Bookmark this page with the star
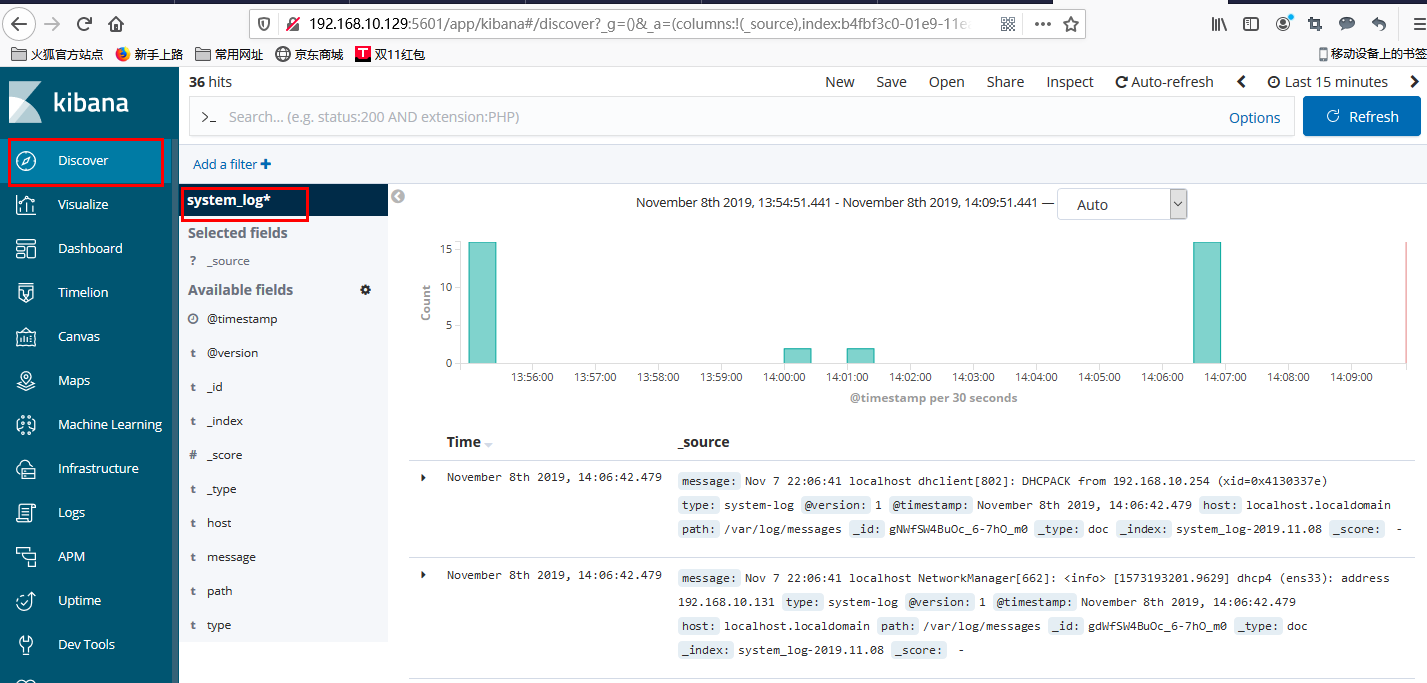1427x683 pixels. pyautogui.click(x=1070, y=24)
